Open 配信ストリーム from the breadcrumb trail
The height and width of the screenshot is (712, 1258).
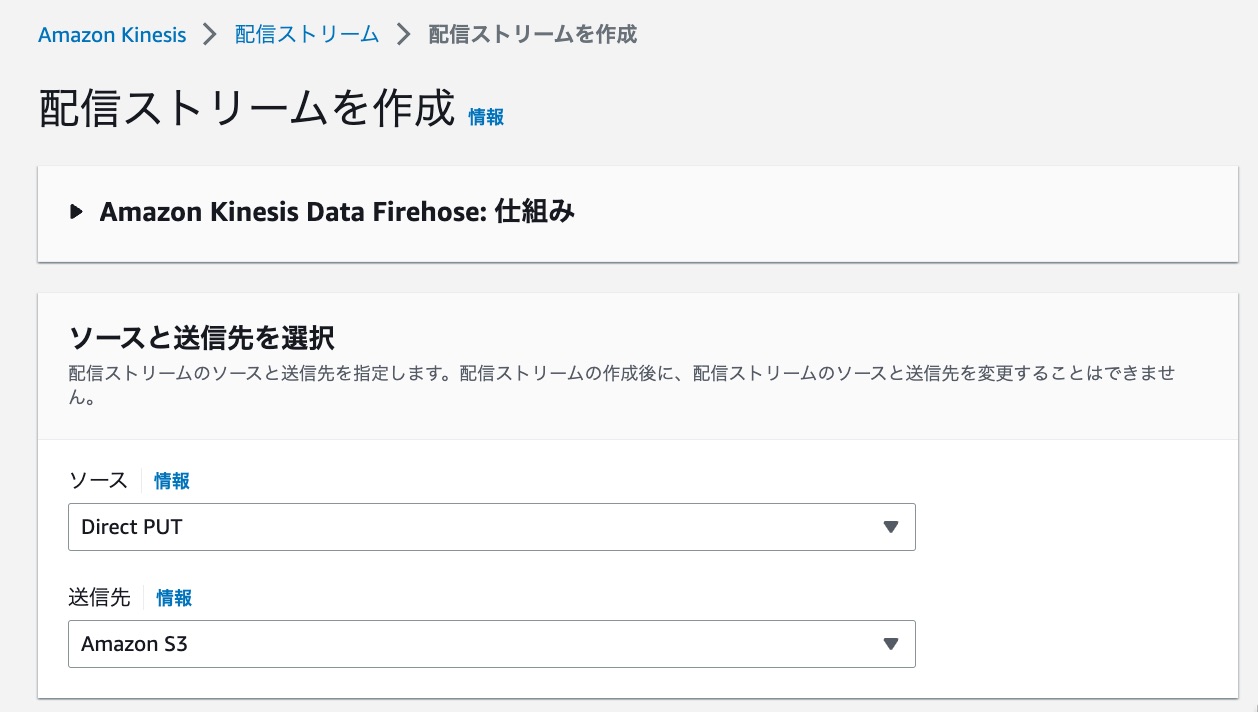[x=306, y=34]
